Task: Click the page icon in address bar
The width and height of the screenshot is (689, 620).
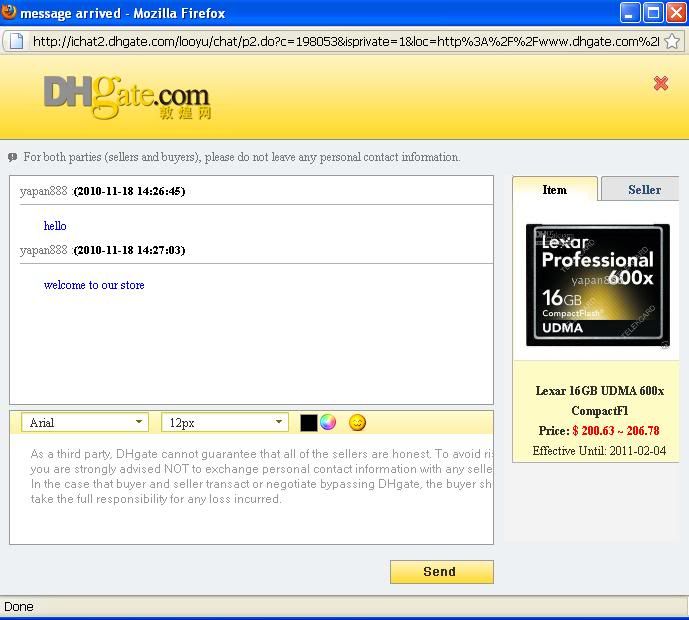Action: pos(15,42)
